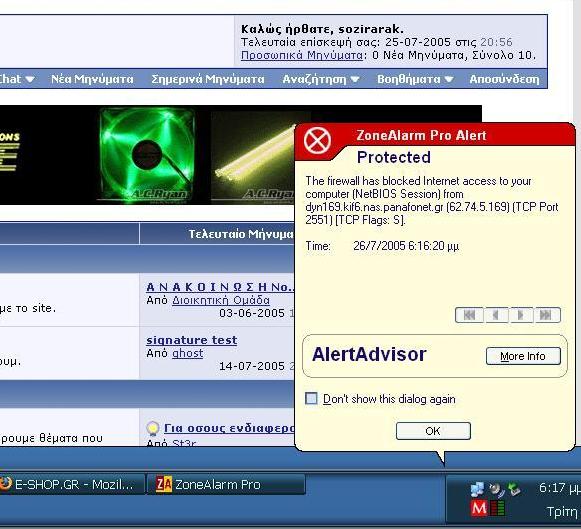This screenshot has height=529, width=581.
Task: Click the alert time 26/7/2005 6:16:20 μμ
Action: tap(406, 246)
